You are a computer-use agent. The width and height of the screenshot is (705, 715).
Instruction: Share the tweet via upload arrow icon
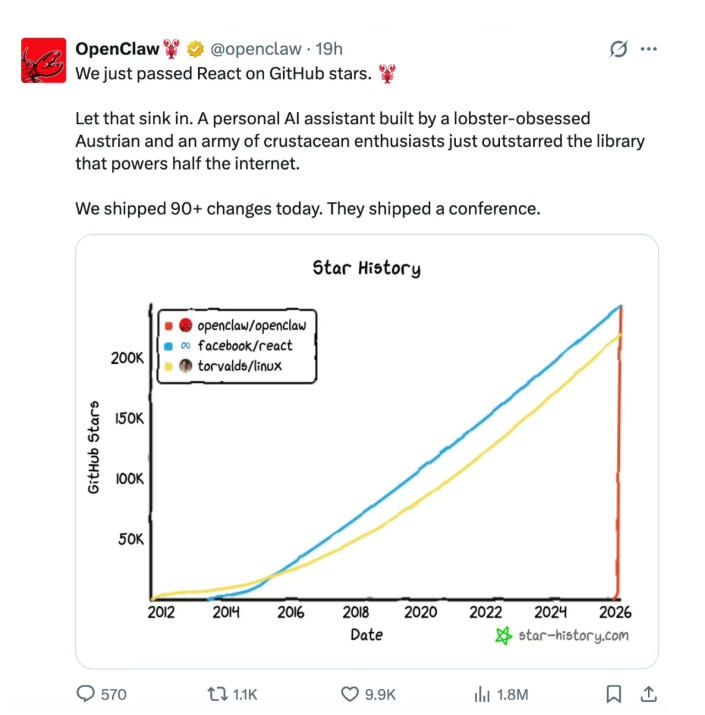pyautogui.click(x=648, y=694)
